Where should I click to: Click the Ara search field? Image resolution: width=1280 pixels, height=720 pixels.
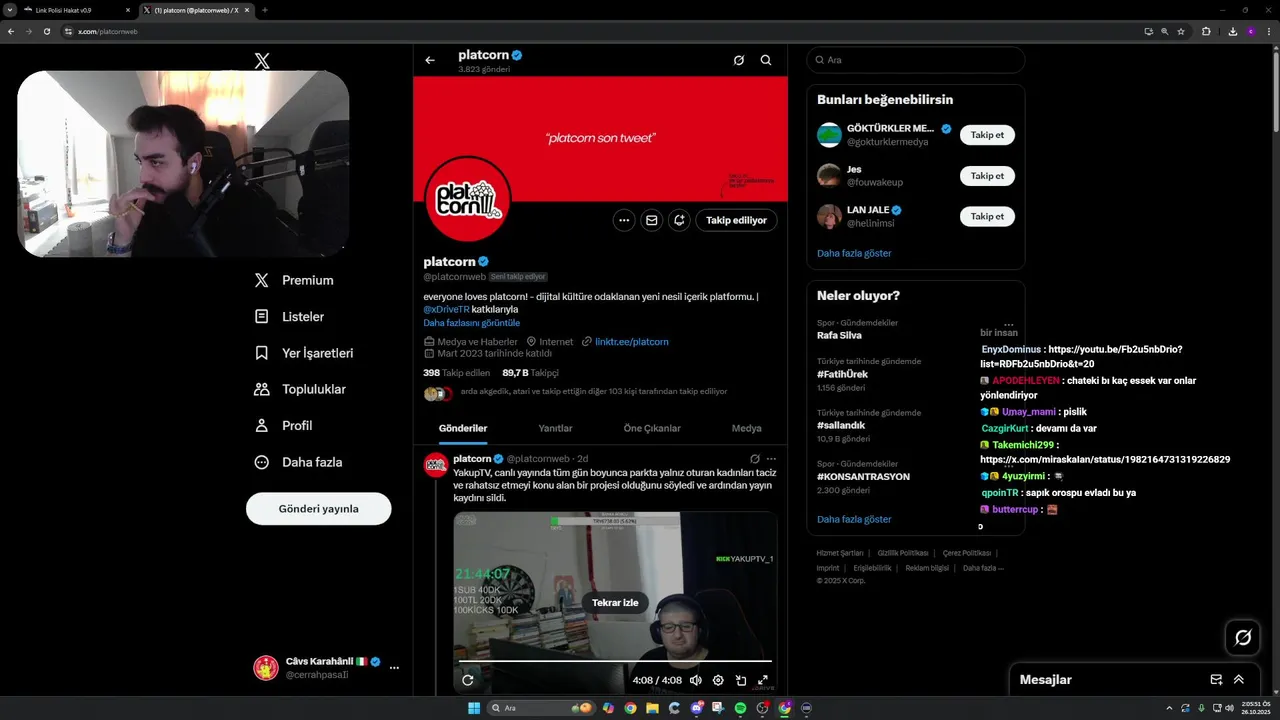[x=916, y=60]
